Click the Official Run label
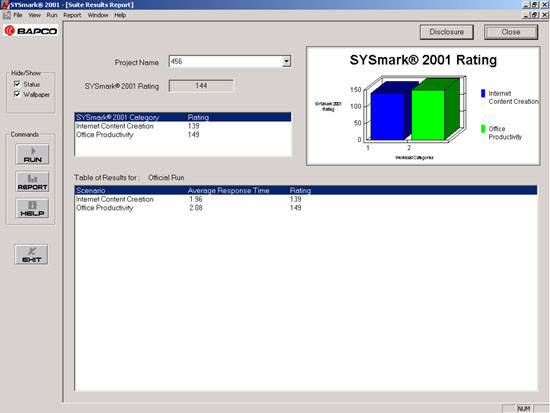The width and height of the screenshot is (550, 413). [x=166, y=178]
